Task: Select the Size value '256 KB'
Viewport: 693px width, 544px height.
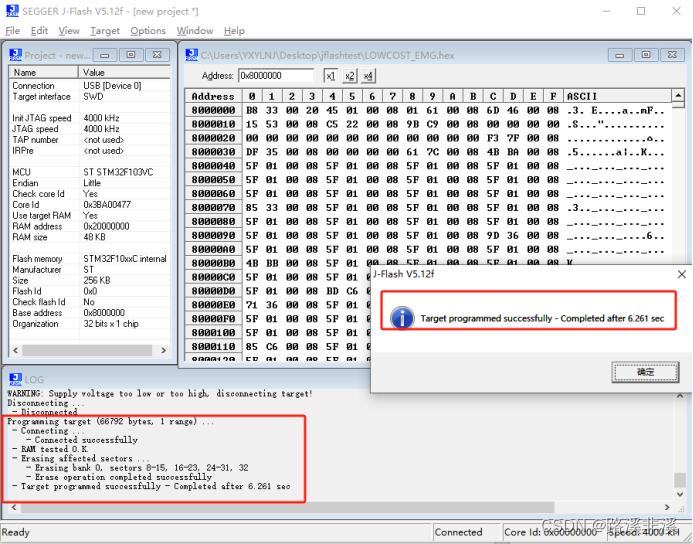Action: [x=97, y=281]
